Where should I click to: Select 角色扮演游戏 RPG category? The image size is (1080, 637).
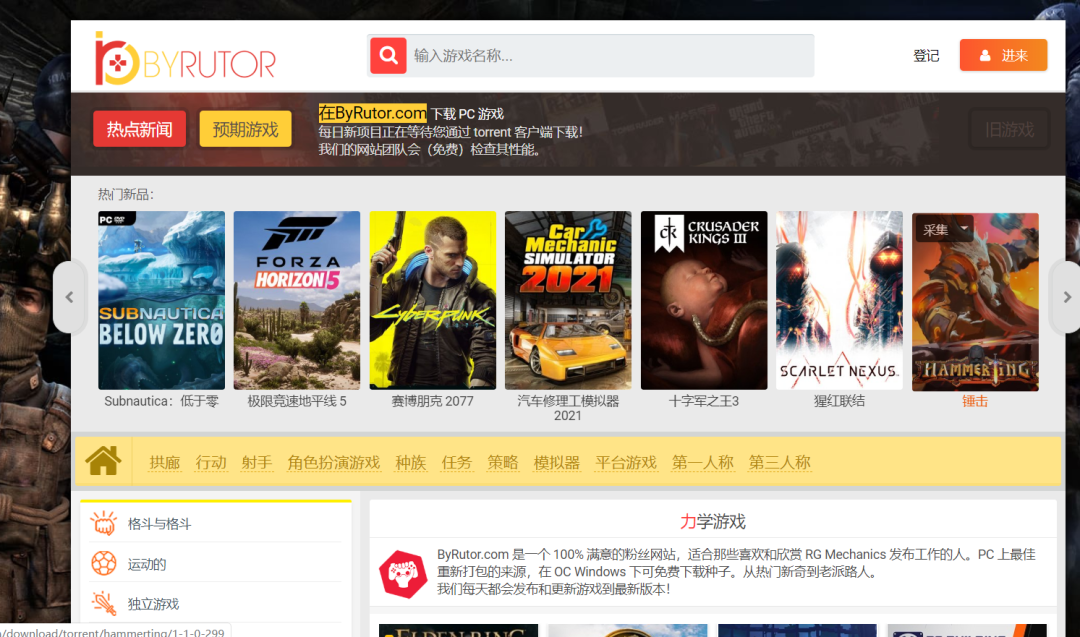(334, 462)
